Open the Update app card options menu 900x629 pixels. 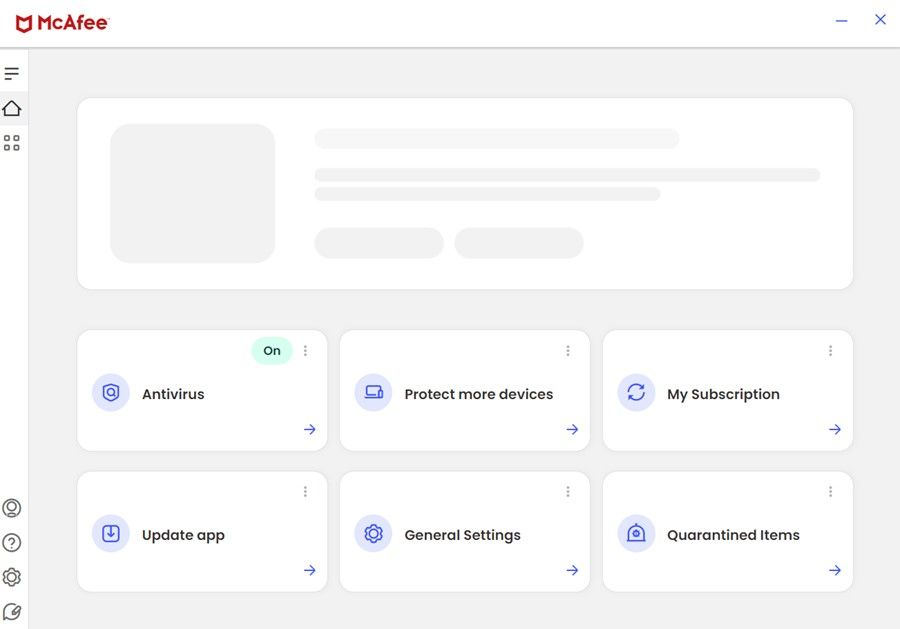306,492
